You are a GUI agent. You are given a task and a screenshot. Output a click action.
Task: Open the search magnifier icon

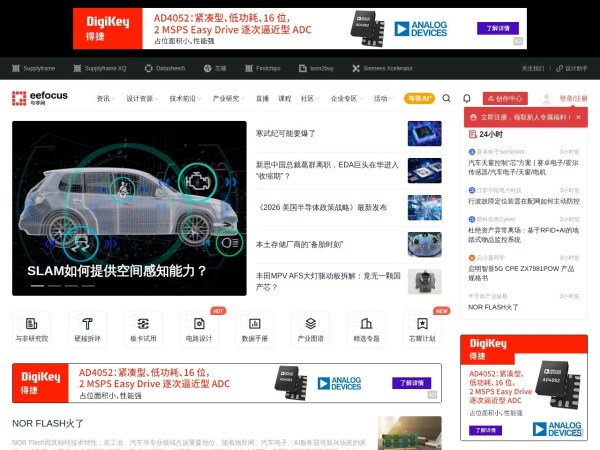pyautogui.click(x=447, y=98)
